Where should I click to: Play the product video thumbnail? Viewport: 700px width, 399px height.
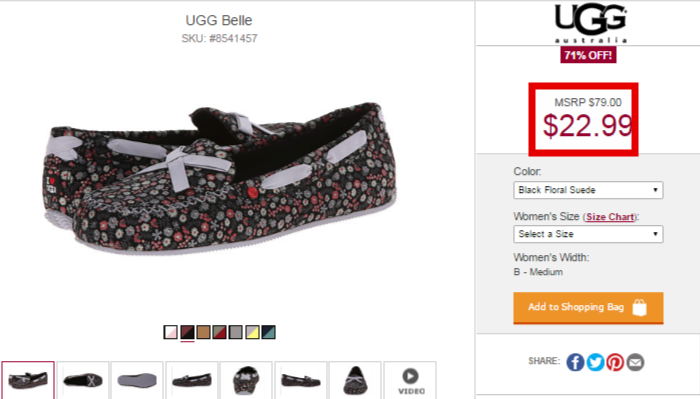coord(410,380)
